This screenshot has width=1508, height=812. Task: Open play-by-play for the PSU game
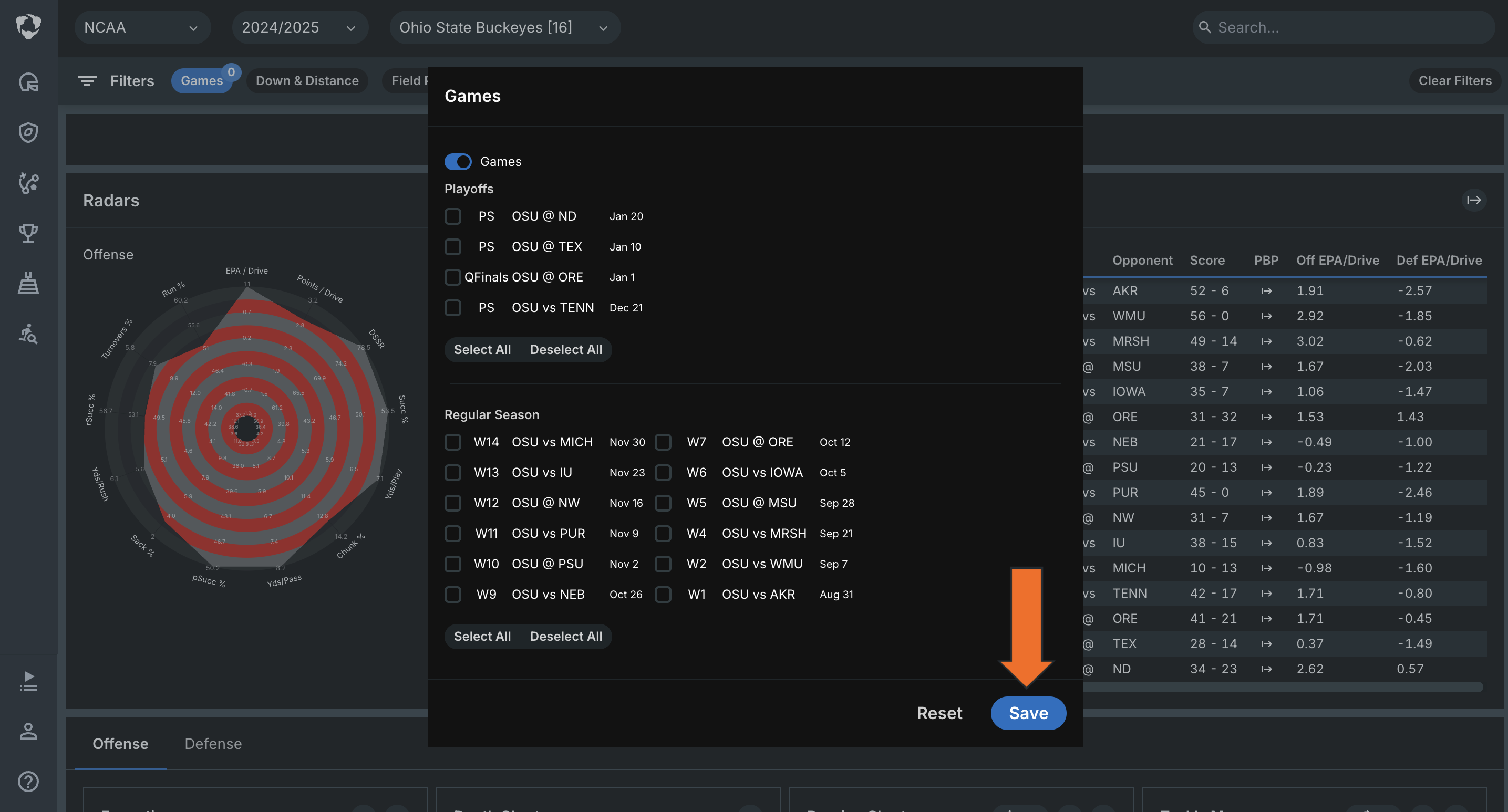[x=1266, y=467]
